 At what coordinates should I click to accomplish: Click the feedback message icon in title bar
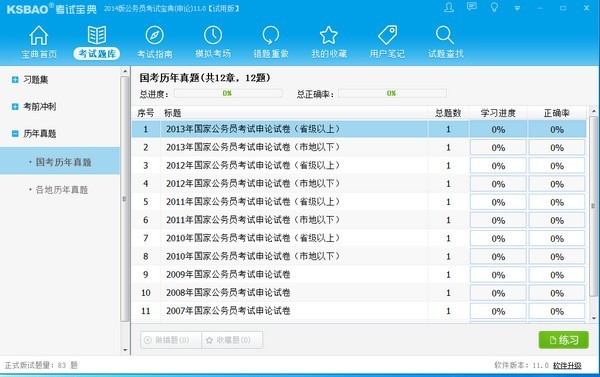(x=472, y=7)
